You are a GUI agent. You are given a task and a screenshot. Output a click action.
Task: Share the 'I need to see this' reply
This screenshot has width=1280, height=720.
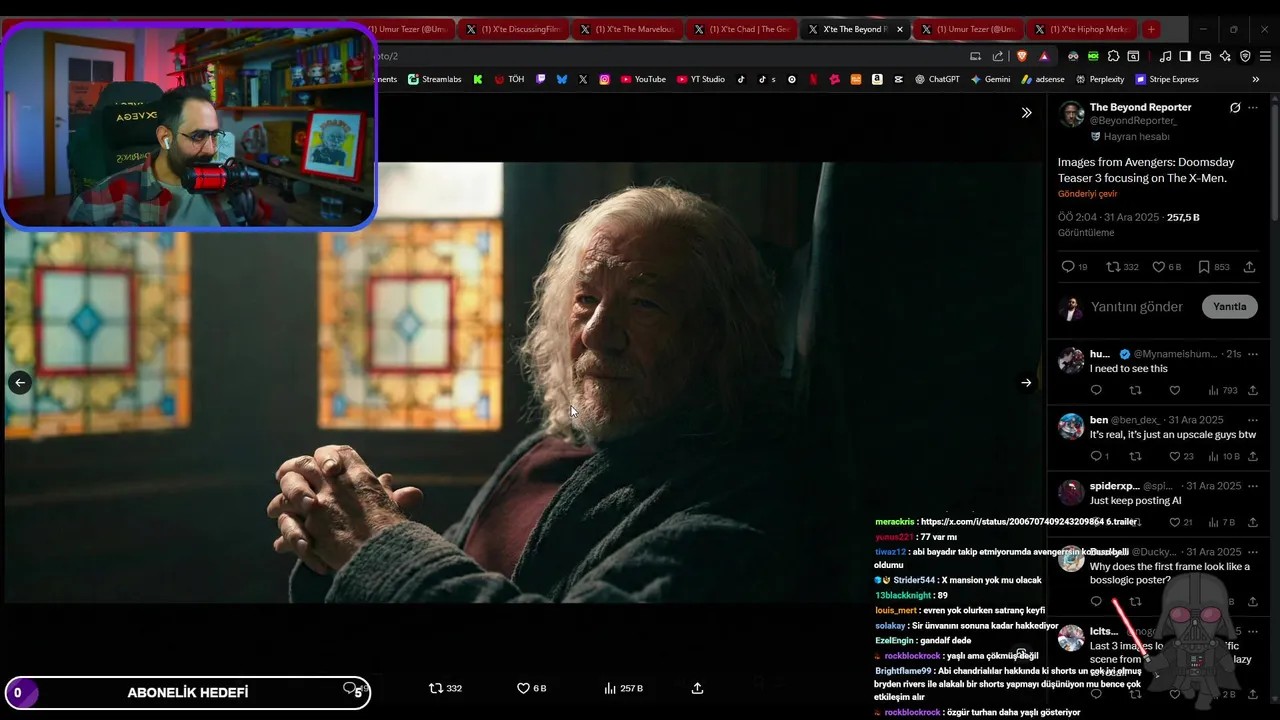click(x=1253, y=390)
